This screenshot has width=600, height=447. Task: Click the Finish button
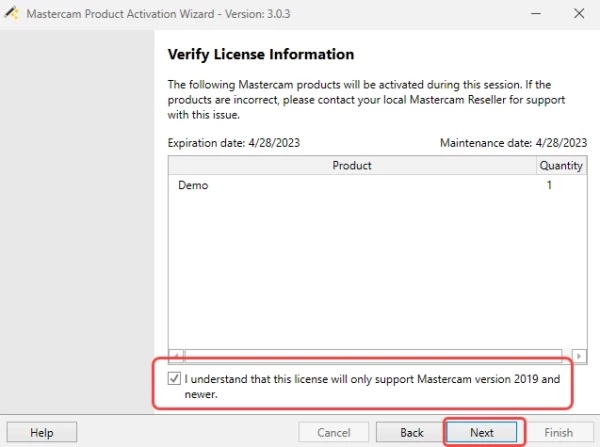click(x=558, y=433)
